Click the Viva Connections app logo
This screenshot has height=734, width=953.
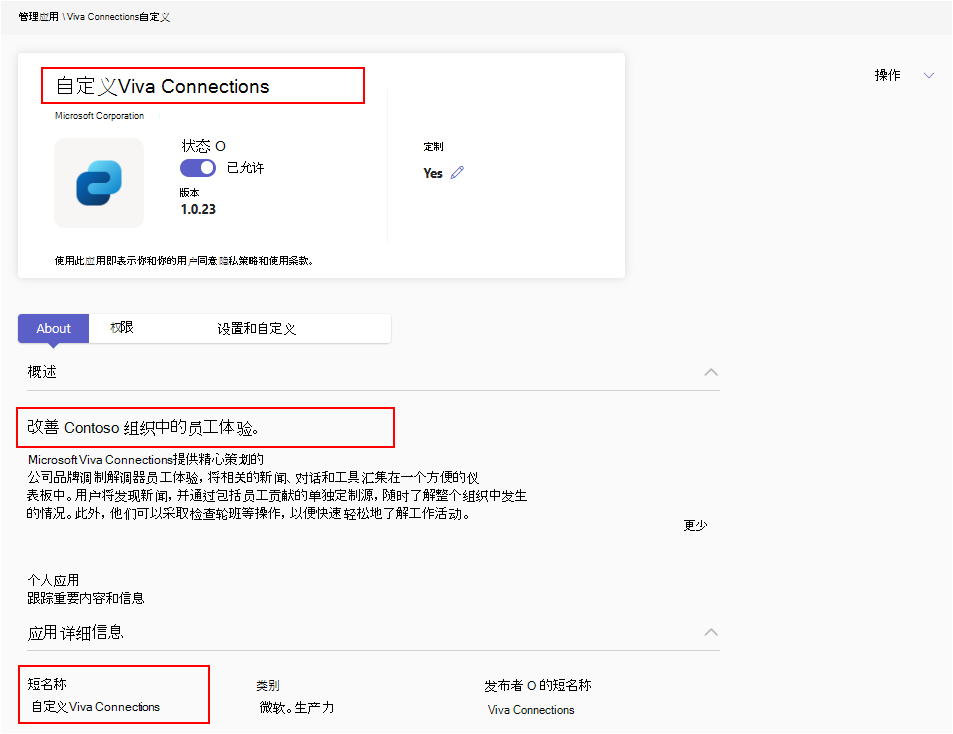[x=98, y=183]
